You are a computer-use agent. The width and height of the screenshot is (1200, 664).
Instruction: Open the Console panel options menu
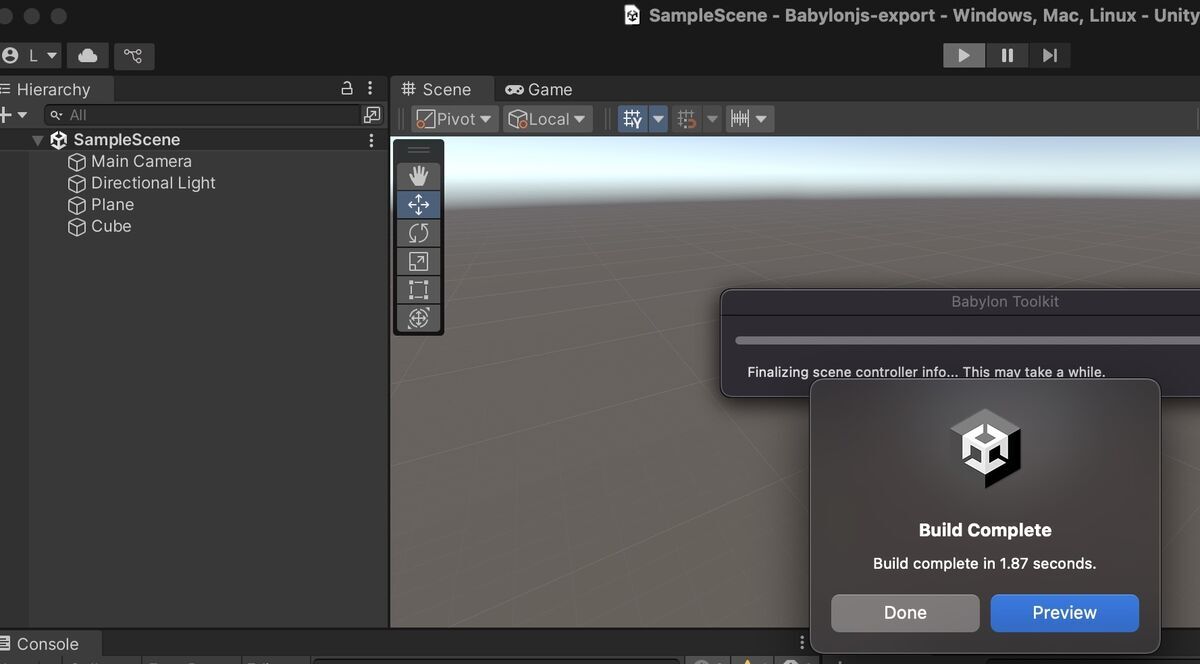click(x=801, y=642)
